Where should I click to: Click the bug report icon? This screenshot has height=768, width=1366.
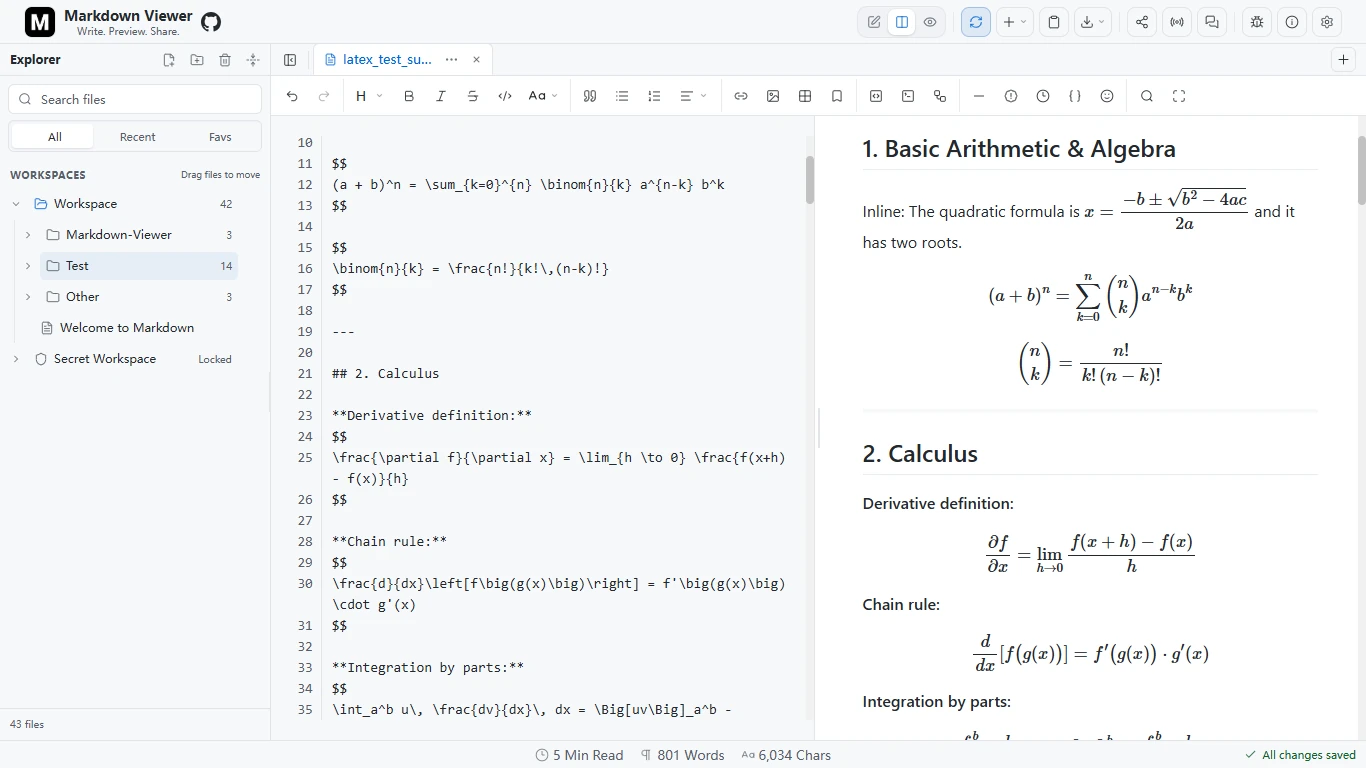(1257, 22)
